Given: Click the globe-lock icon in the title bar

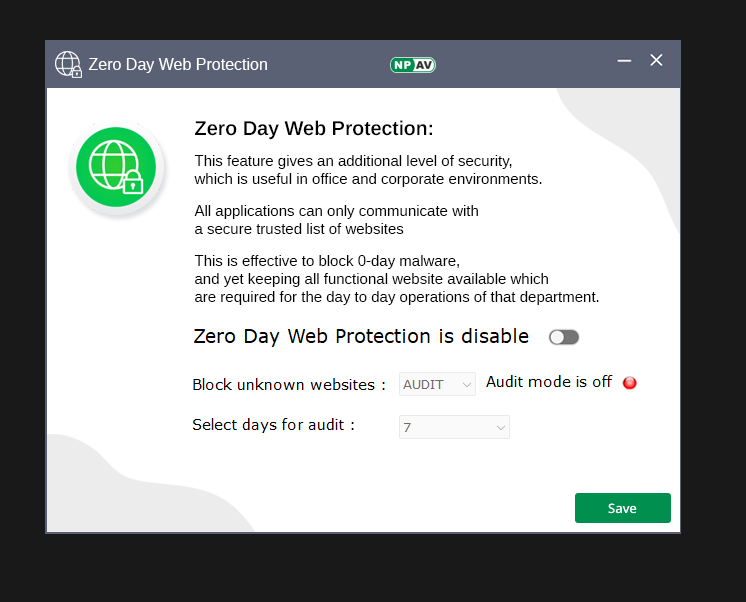Looking at the screenshot, I should [x=68, y=64].
